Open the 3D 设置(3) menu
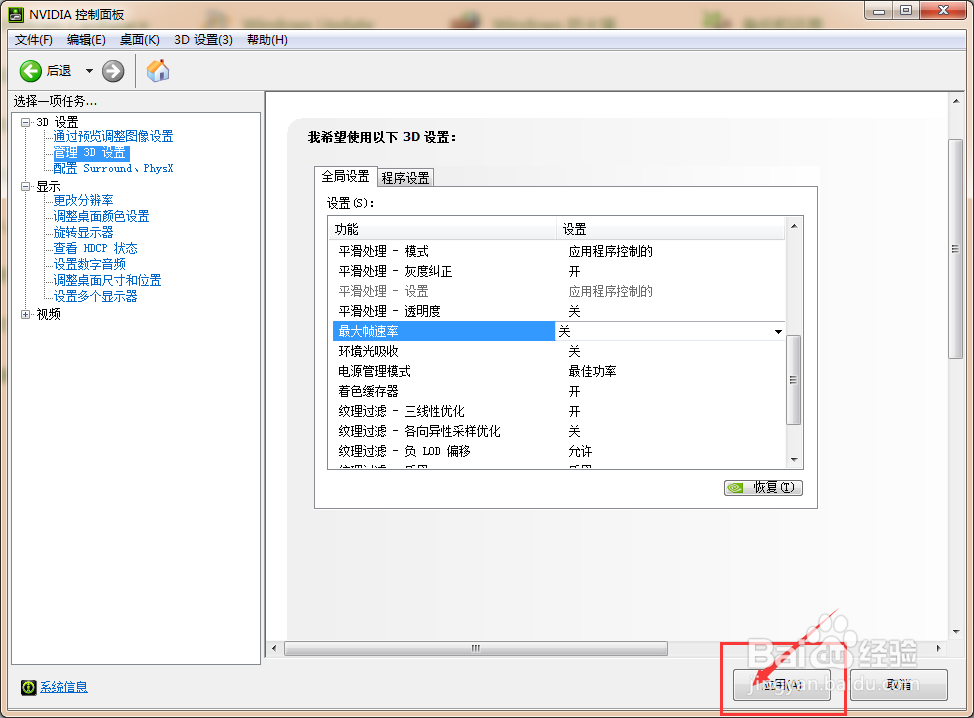 (203, 40)
